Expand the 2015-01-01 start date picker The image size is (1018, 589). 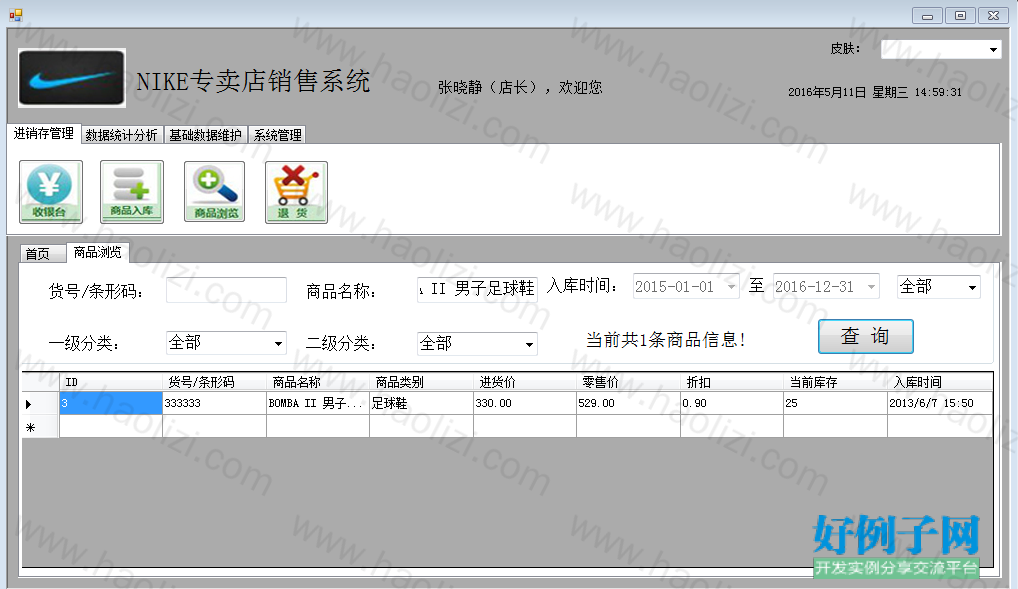pos(732,286)
